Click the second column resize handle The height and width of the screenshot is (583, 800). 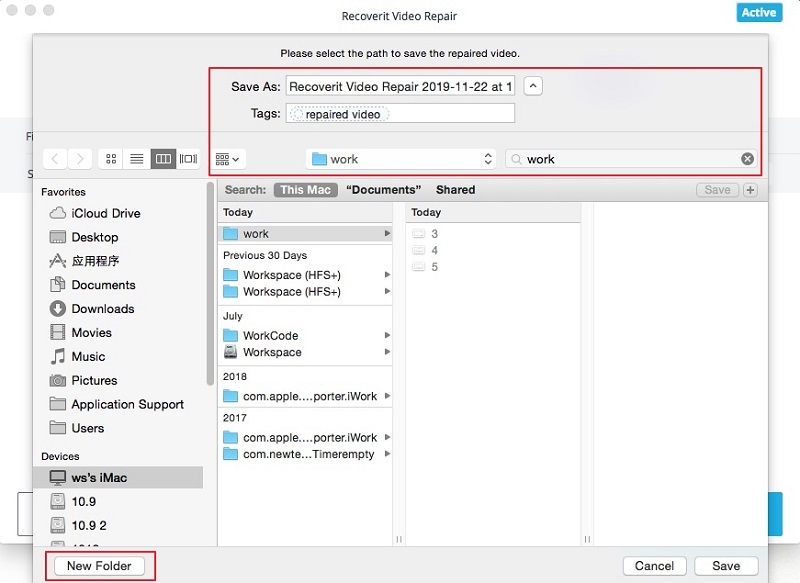[x=587, y=539]
